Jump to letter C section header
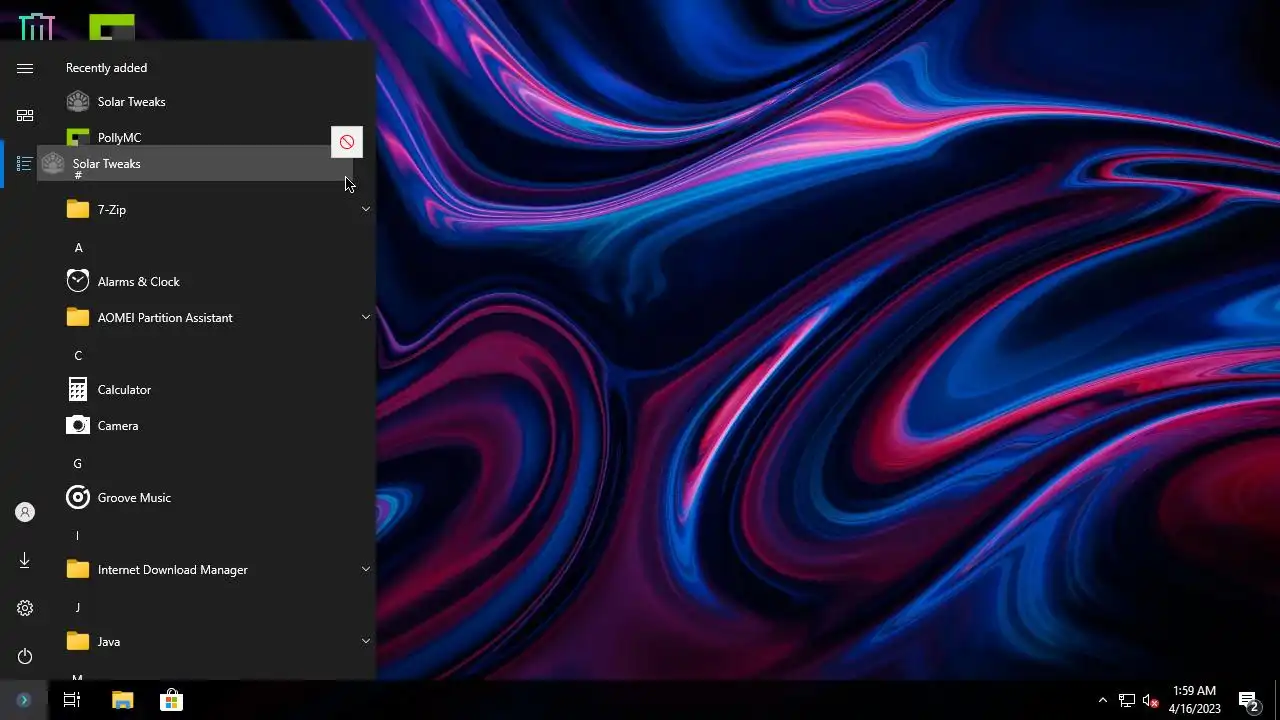This screenshot has width=1280, height=720. [78, 356]
